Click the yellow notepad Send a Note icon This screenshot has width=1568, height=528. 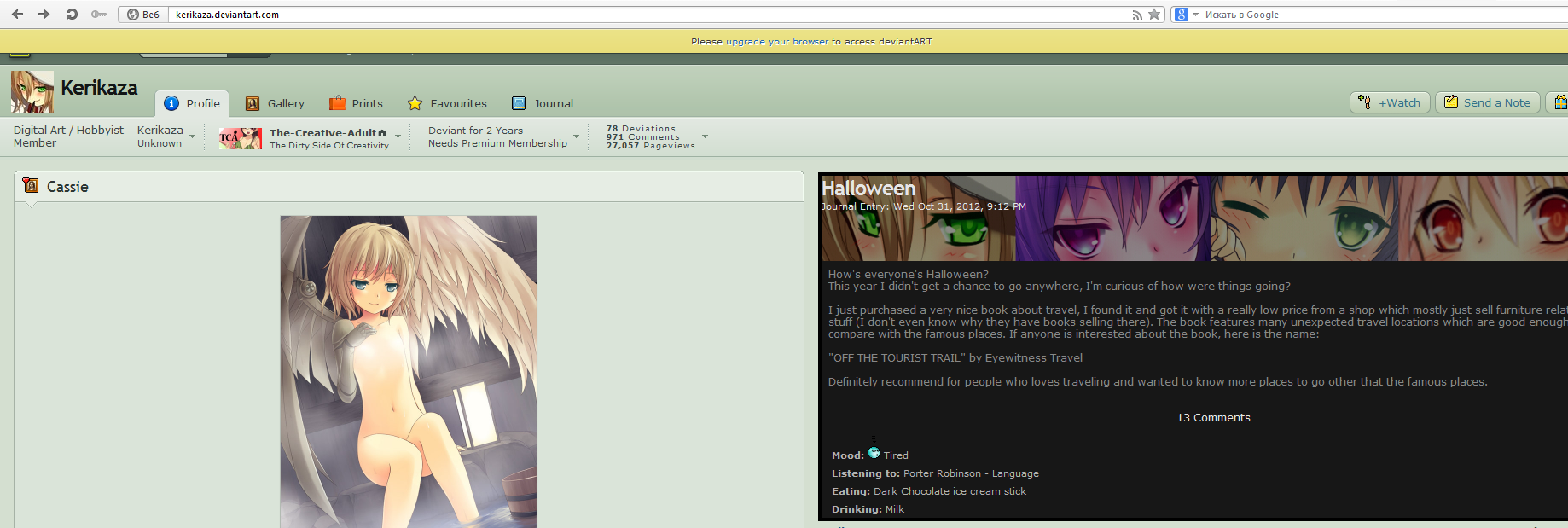pyautogui.click(x=1450, y=102)
